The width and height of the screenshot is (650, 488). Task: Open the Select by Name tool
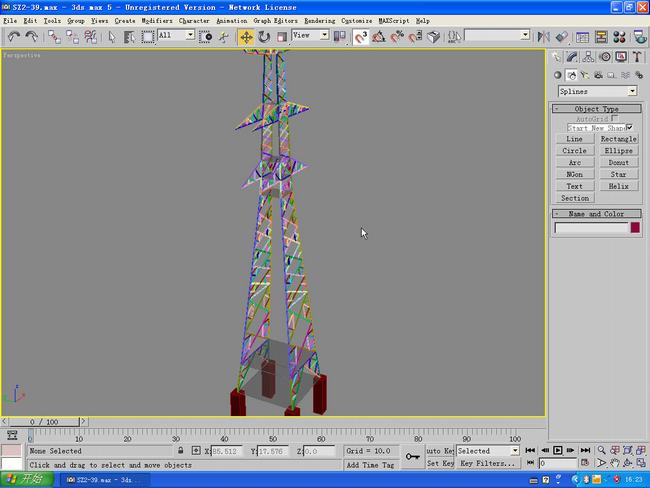coord(129,37)
